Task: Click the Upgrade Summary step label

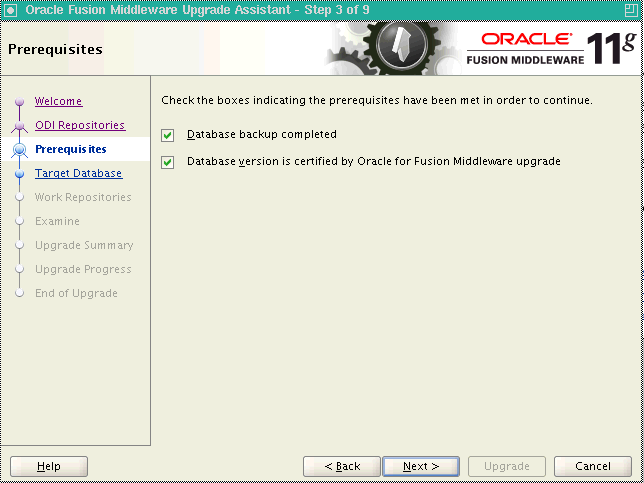Action: tap(84, 245)
